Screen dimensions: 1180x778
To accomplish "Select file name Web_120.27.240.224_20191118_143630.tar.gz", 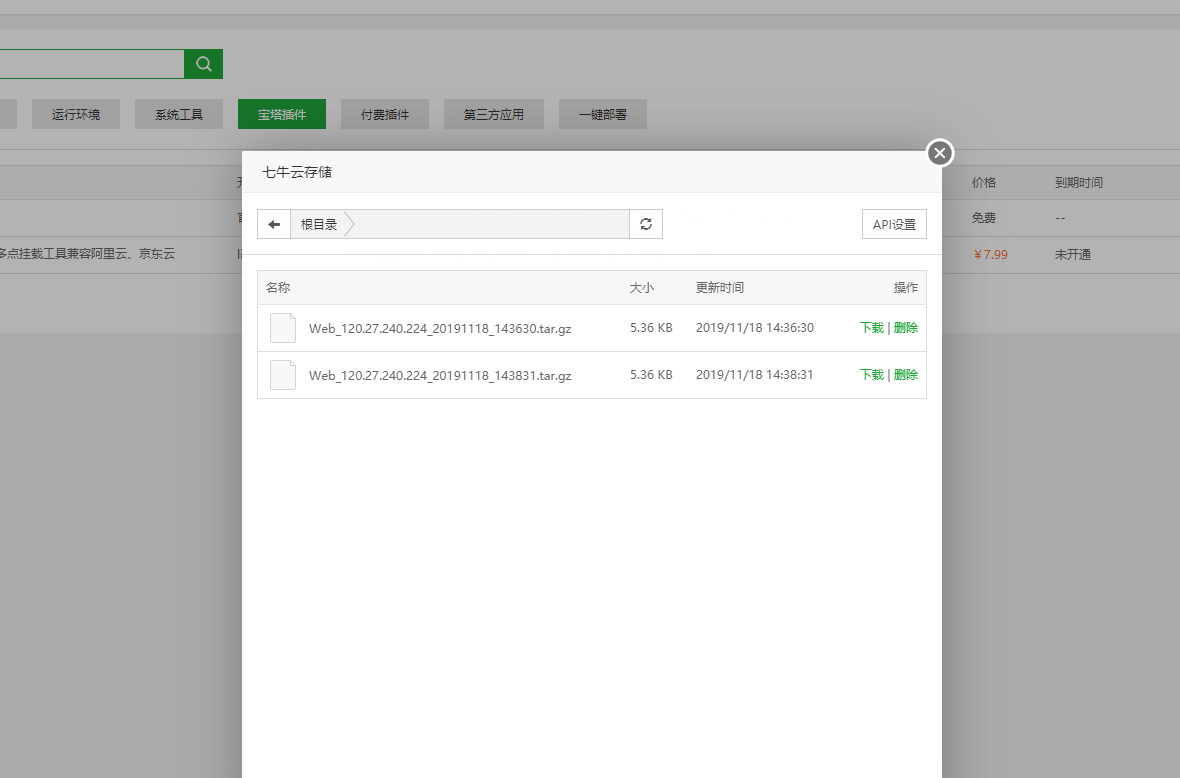I will pyautogui.click(x=440, y=329).
